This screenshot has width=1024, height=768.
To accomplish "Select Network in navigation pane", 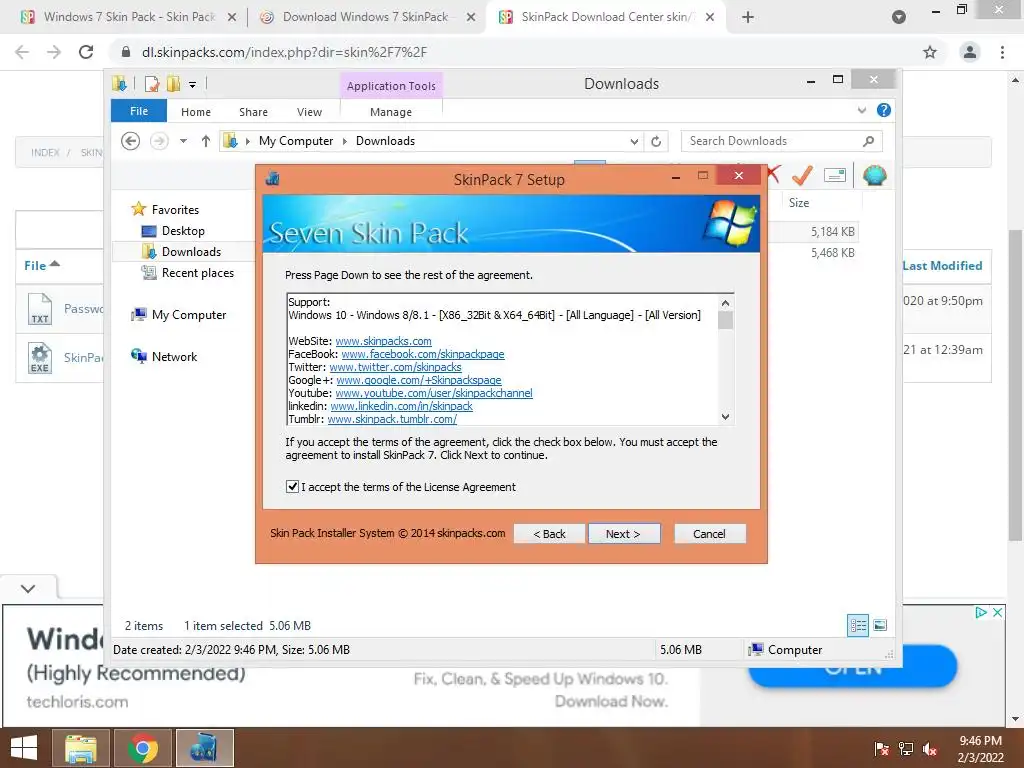I will click(x=174, y=357).
